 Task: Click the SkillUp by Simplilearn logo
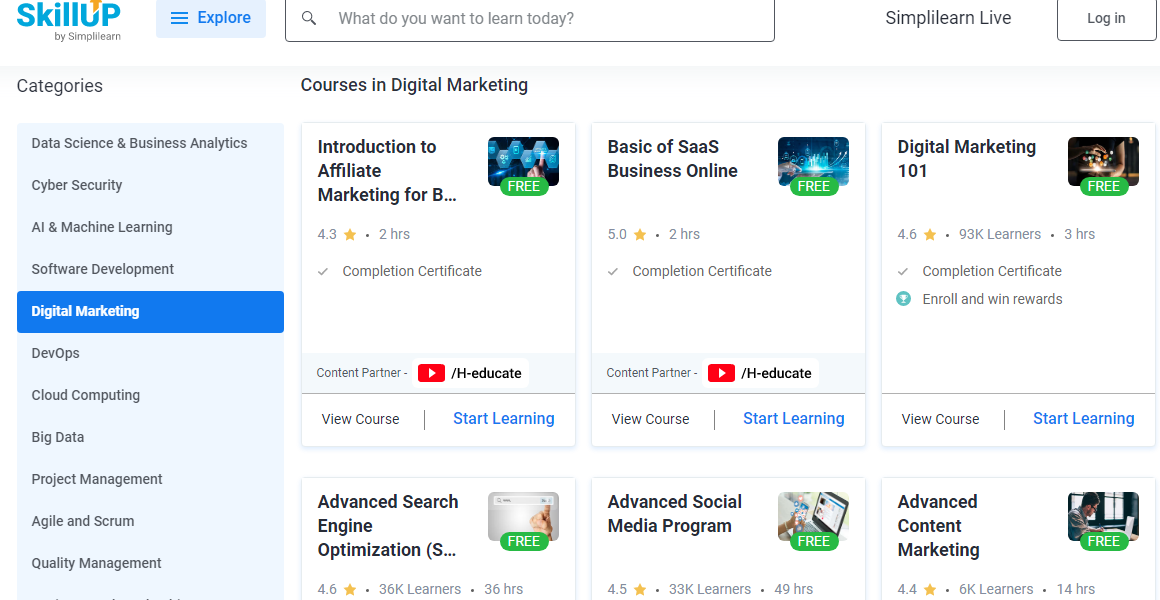tap(69, 20)
